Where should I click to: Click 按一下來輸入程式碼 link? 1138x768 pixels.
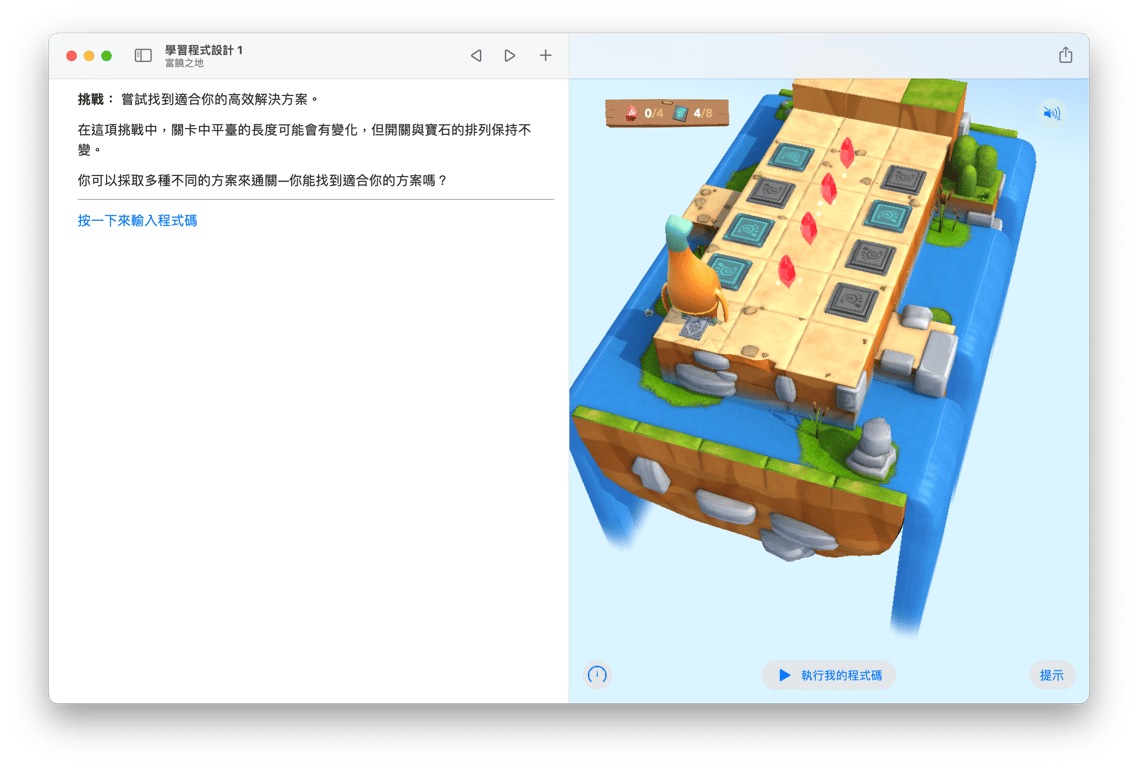(x=137, y=221)
